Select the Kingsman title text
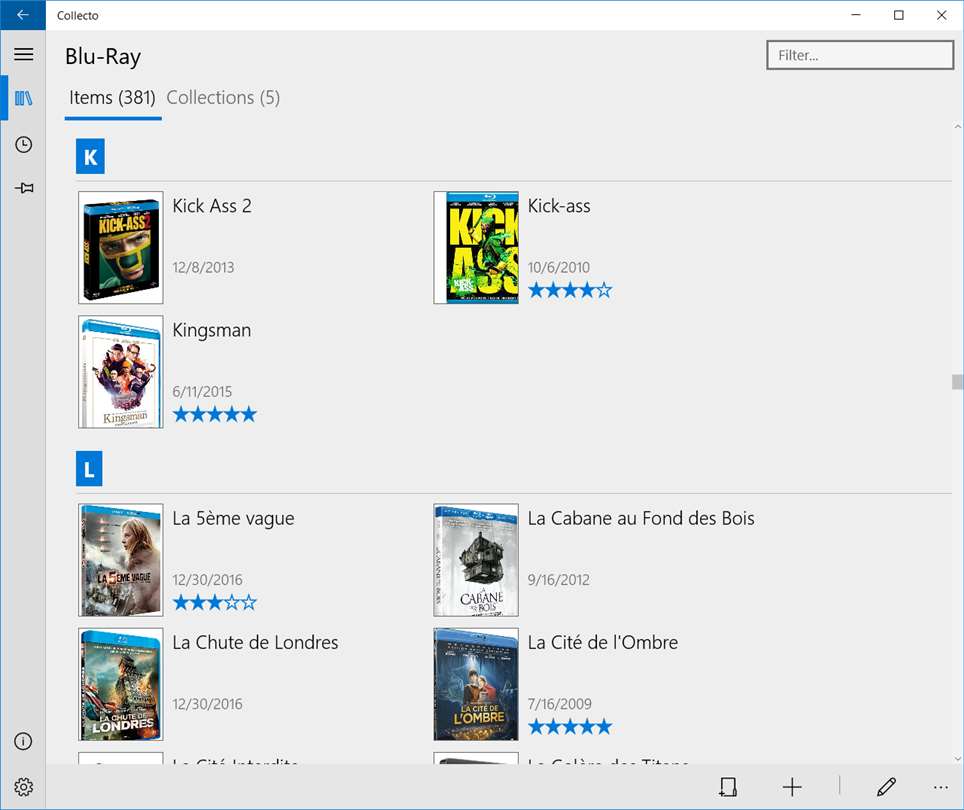The width and height of the screenshot is (964, 810). pos(211,331)
